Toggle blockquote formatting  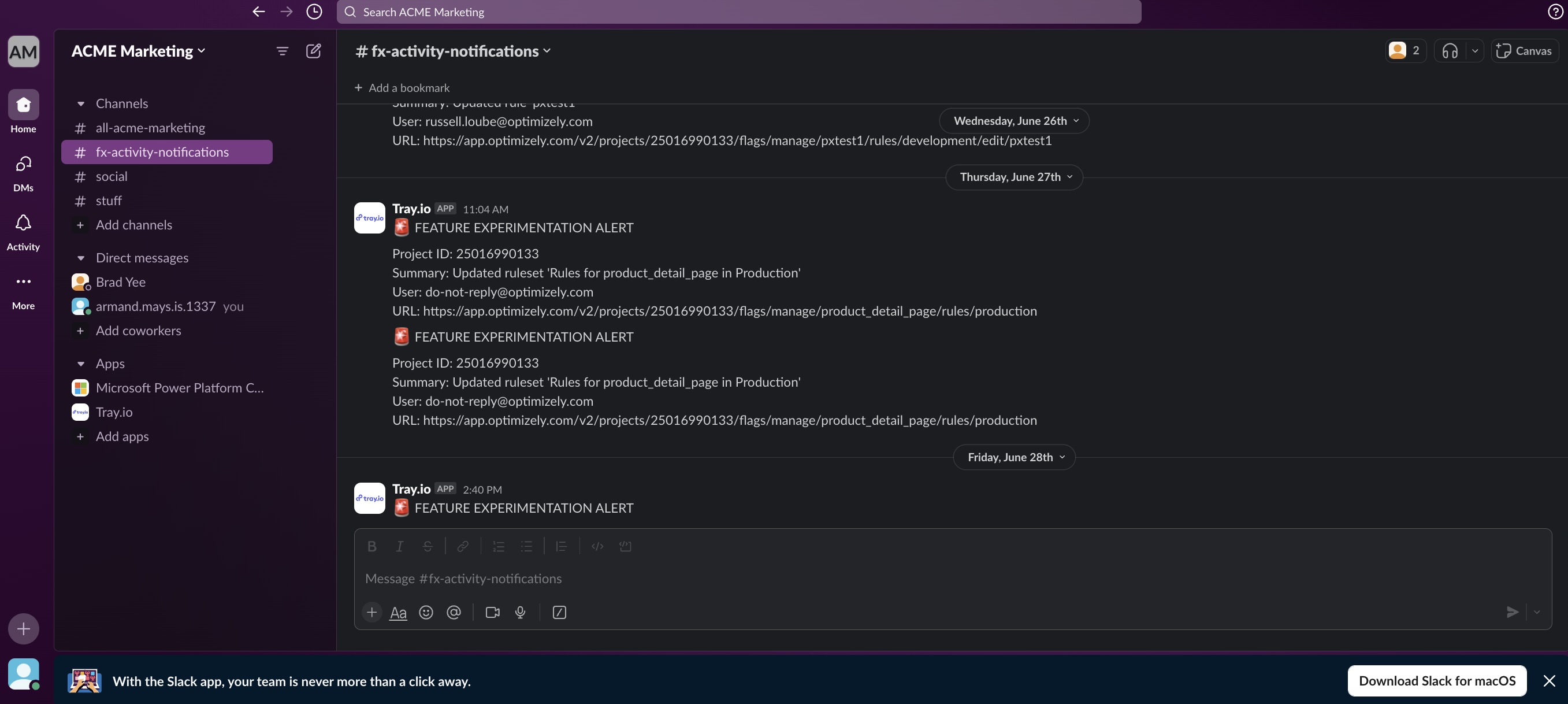pyautogui.click(x=561, y=546)
